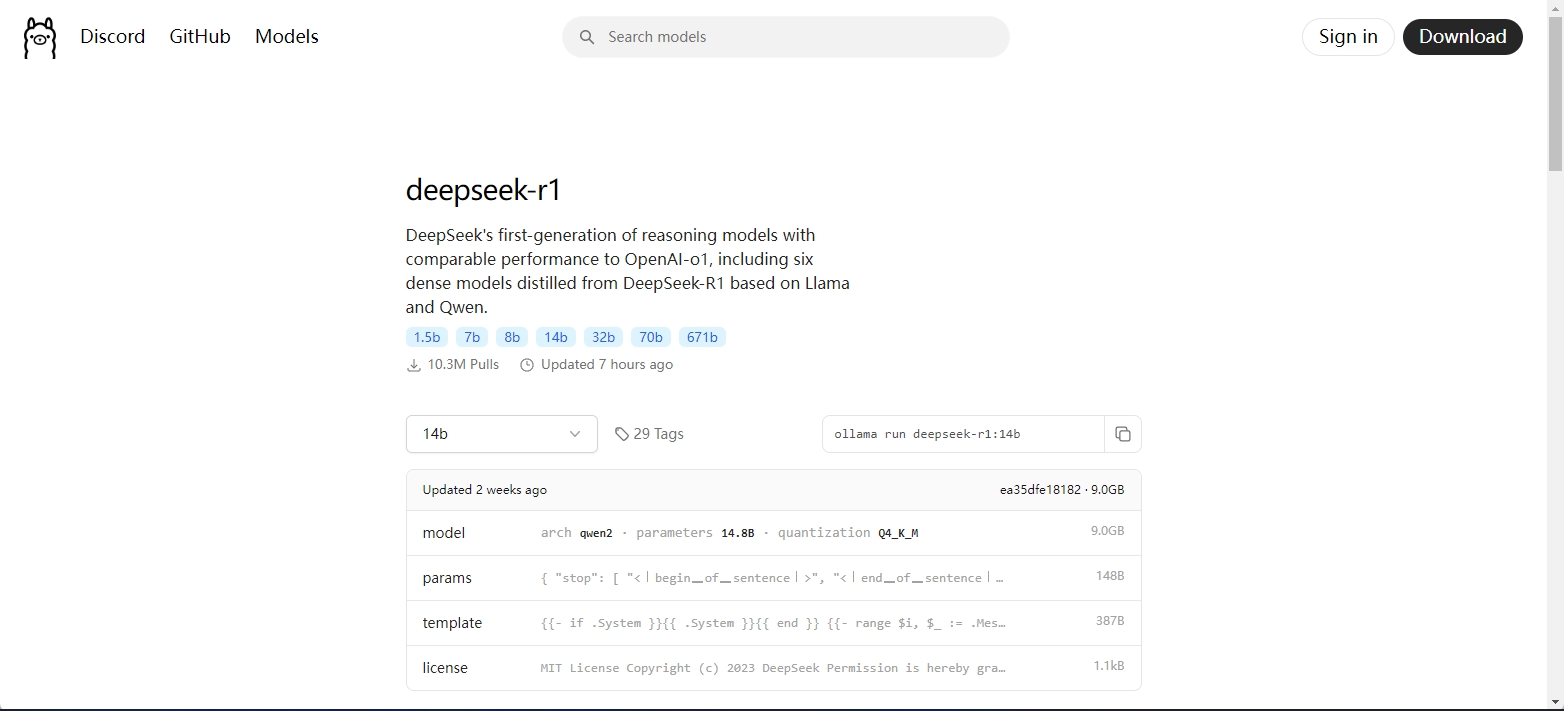1564x711 pixels.
Task: Select the 671b size tag
Action: click(x=702, y=337)
